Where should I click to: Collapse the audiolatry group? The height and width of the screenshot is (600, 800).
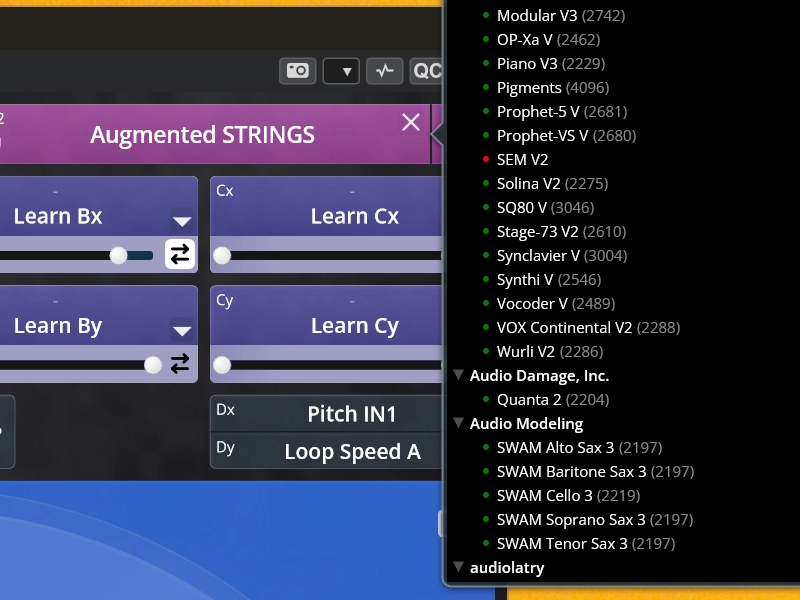tap(459, 567)
